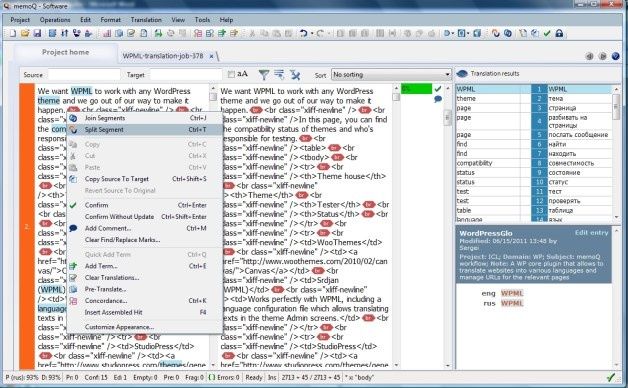Open the No sorting dropdown

(391, 74)
